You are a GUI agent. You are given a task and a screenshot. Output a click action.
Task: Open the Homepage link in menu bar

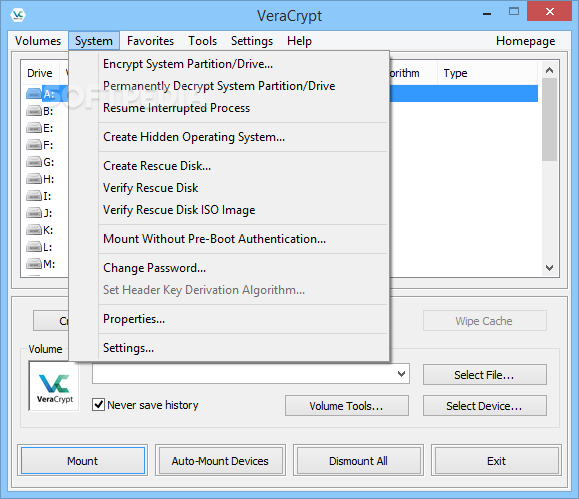(525, 41)
